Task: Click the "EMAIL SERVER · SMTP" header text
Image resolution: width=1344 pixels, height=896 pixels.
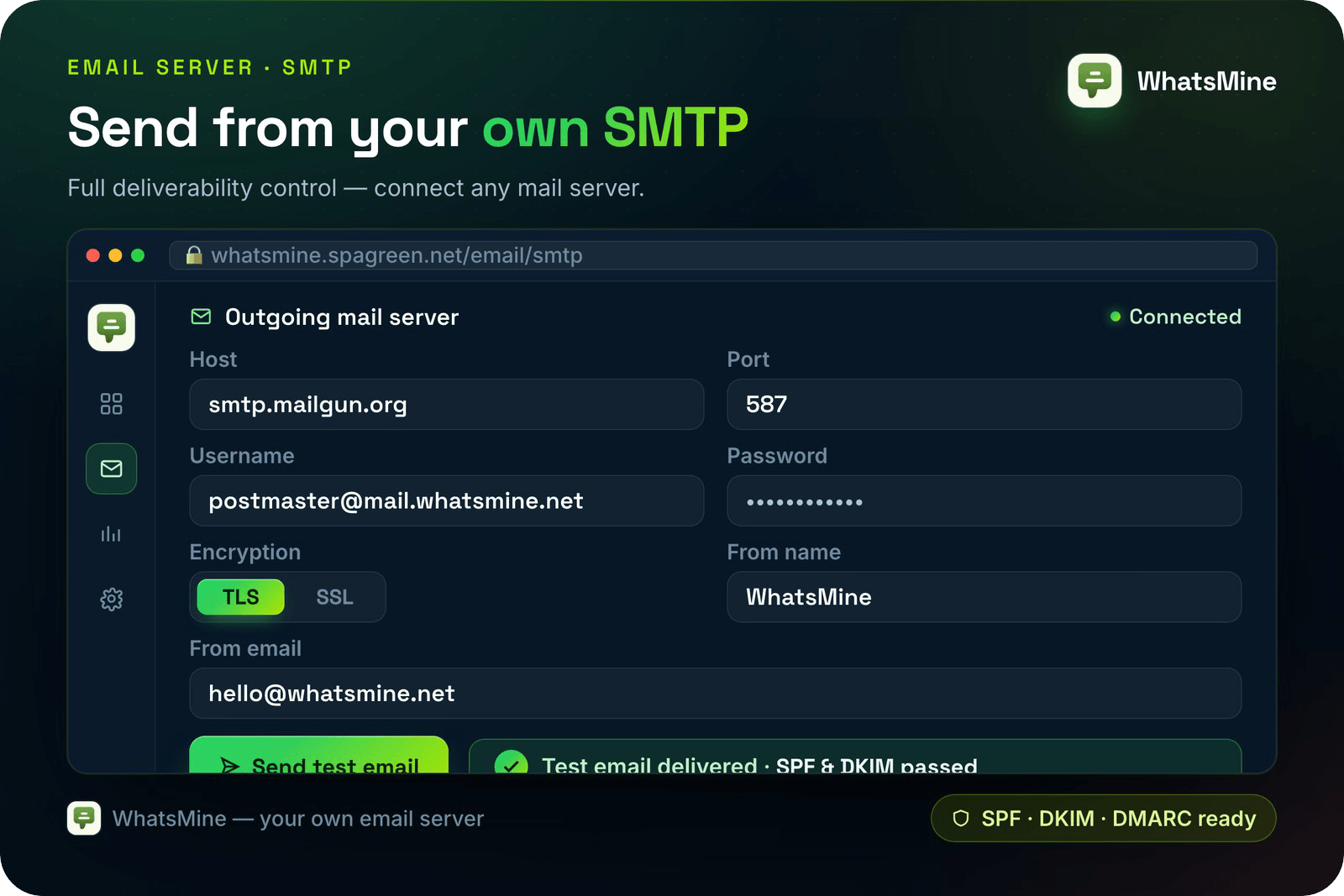Action: tap(210, 67)
